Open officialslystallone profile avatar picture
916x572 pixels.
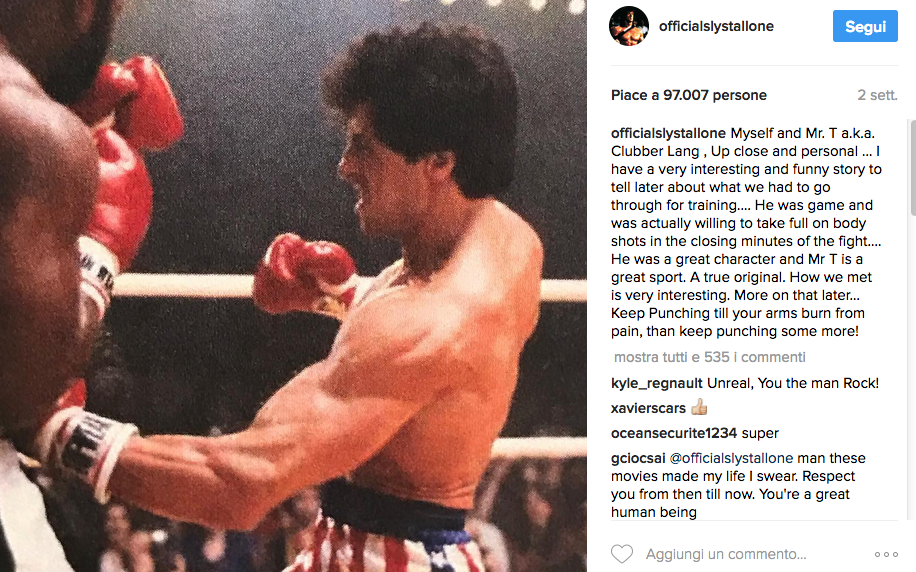click(629, 26)
